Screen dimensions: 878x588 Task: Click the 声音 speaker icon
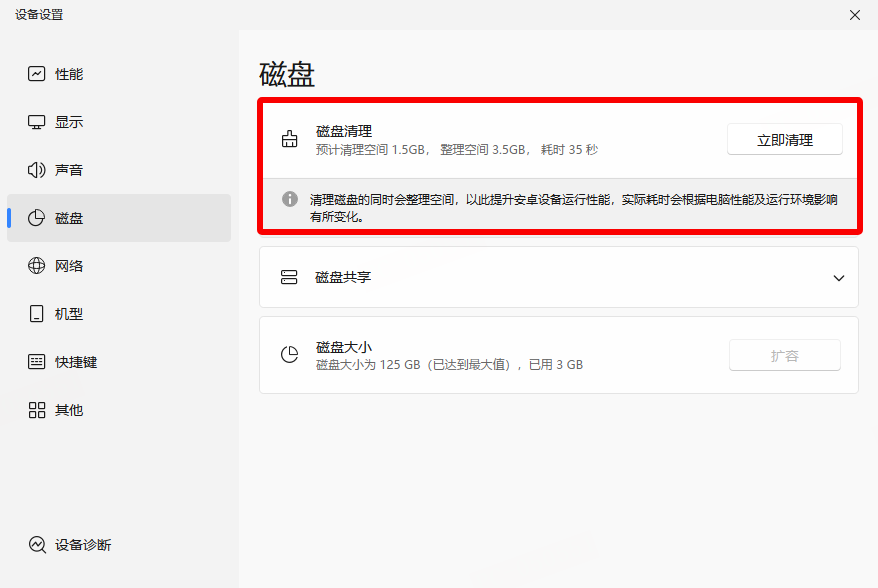click(37, 170)
